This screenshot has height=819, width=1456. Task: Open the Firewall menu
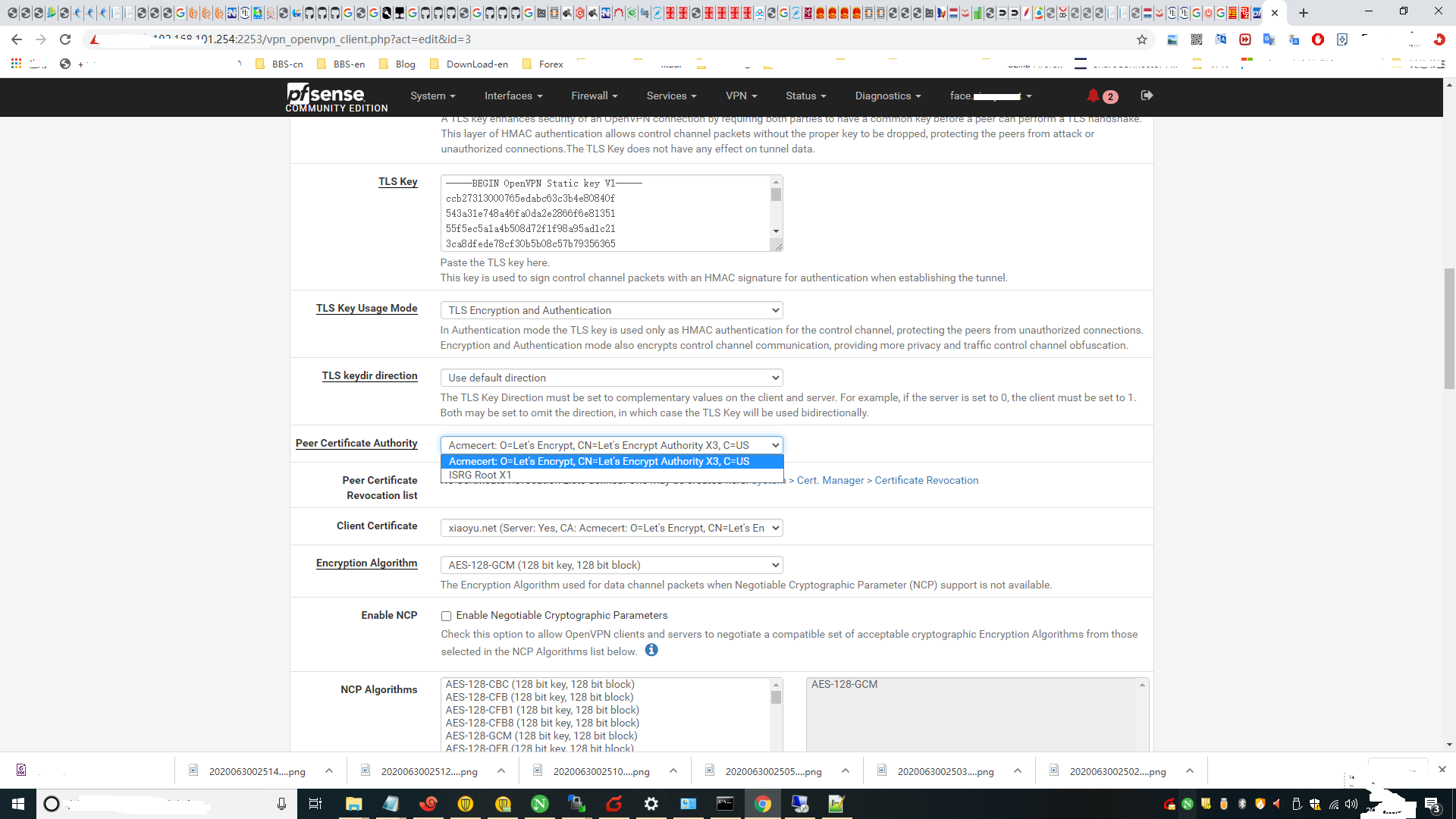click(595, 96)
